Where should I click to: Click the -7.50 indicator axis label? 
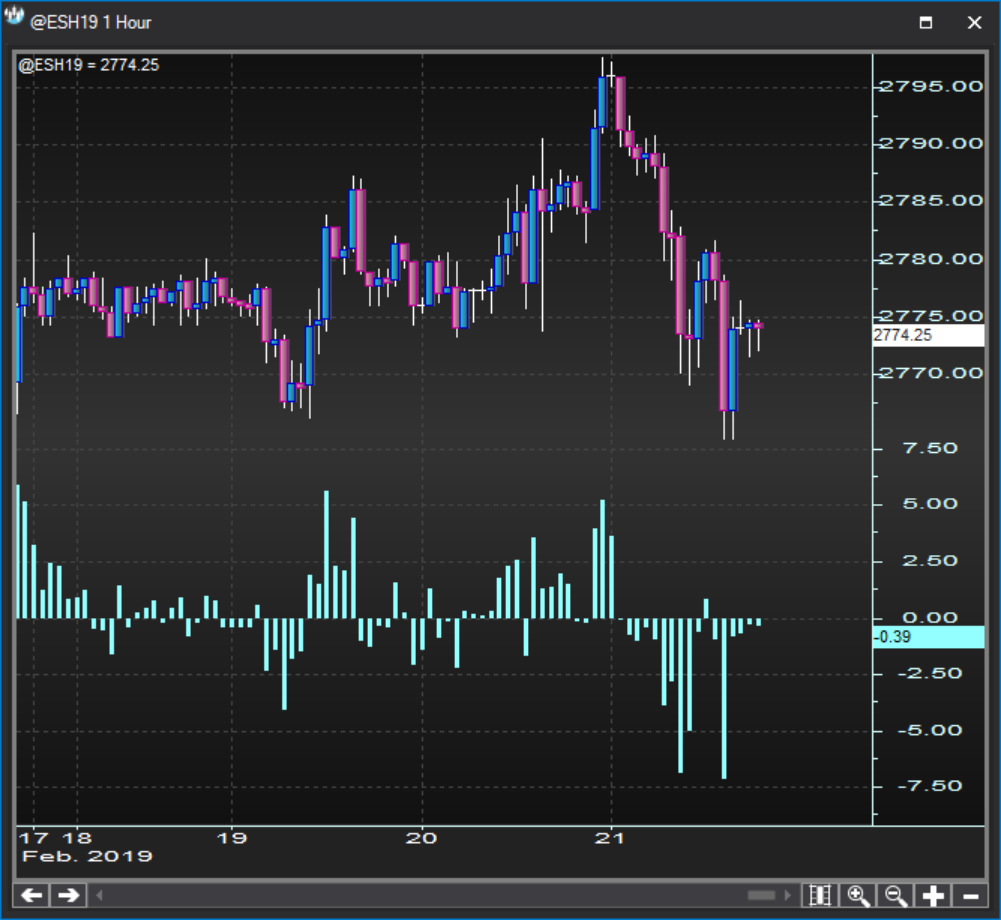click(x=930, y=785)
